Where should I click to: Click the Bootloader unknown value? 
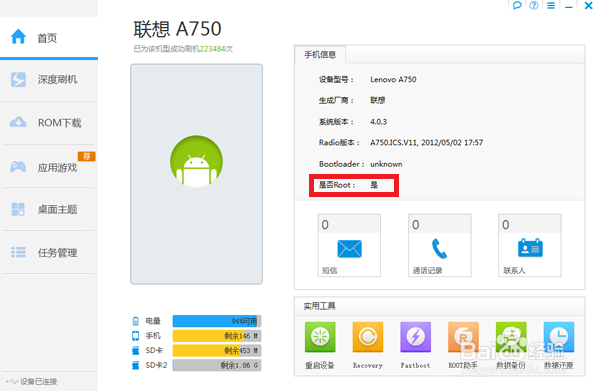(386, 164)
